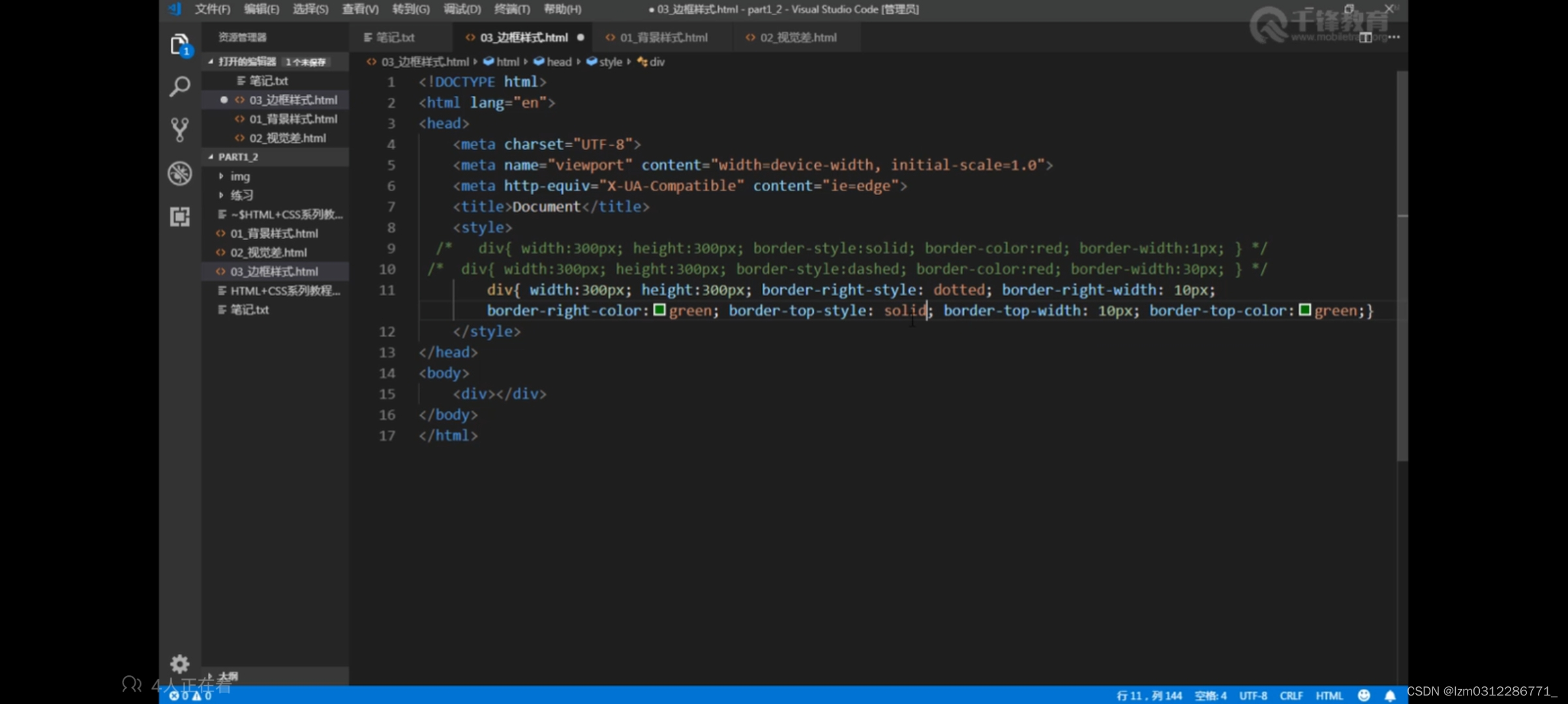Click green swatch for border-right-color
1568x704 pixels.
pyautogui.click(x=659, y=310)
